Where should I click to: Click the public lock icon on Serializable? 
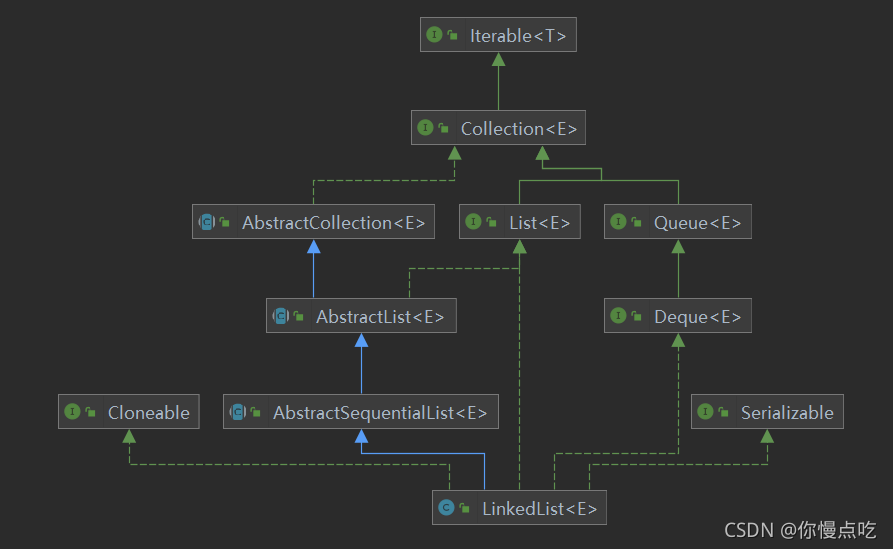coord(723,412)
